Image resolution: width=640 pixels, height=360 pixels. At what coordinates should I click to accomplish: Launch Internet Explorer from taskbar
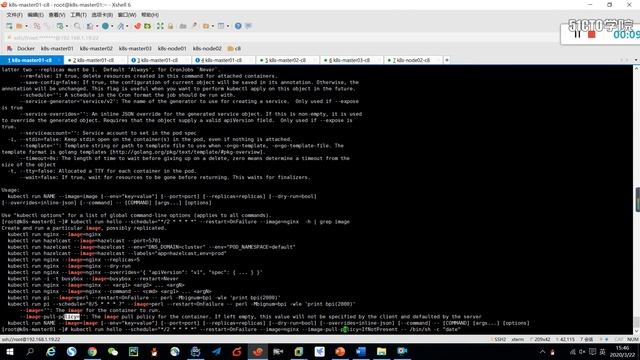point(51,351)
